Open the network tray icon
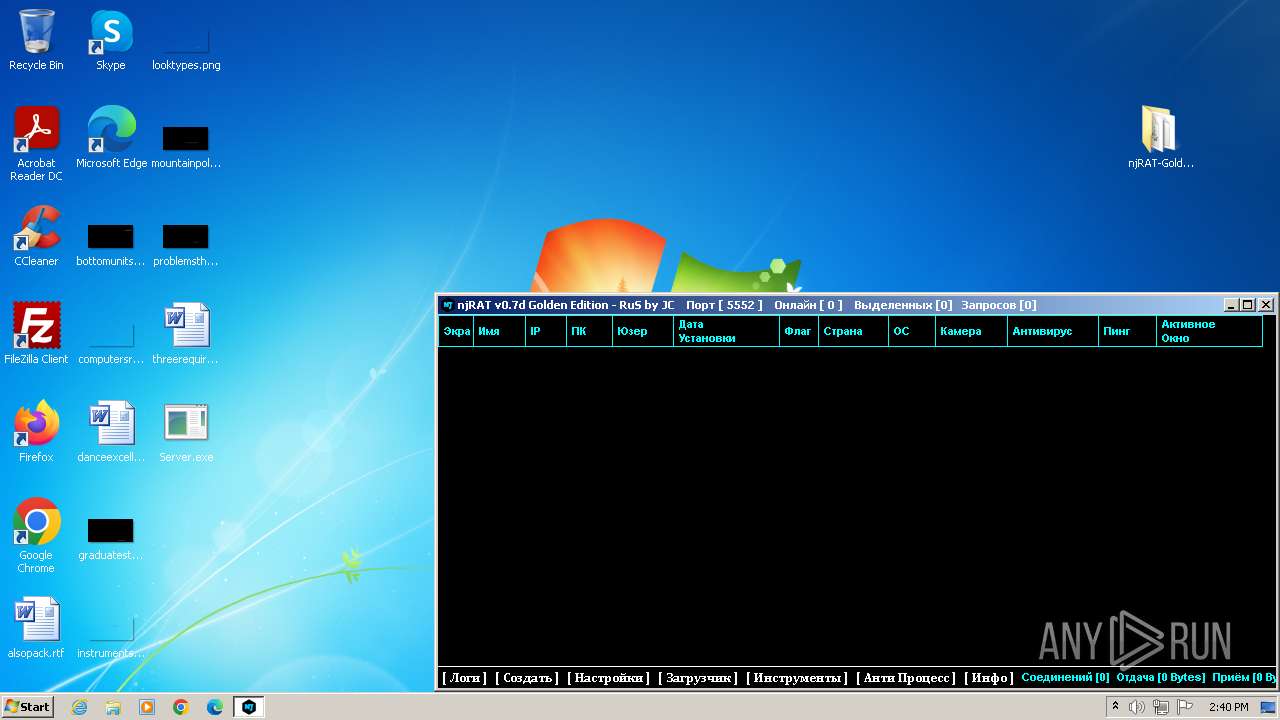This screenshot has width=1280, height=720. click(1161, 707)
